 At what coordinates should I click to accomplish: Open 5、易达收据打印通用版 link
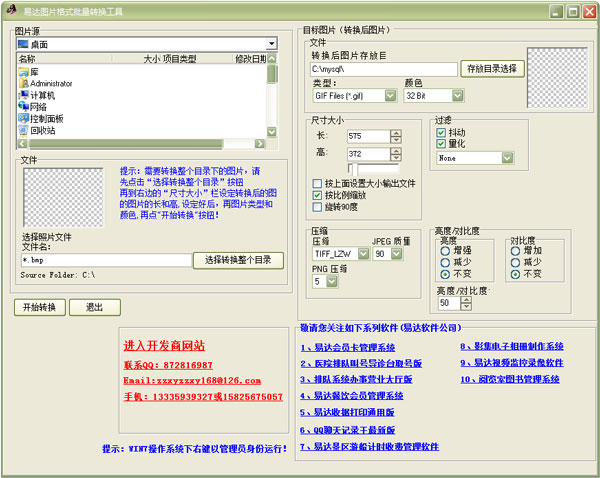point(347,412)
